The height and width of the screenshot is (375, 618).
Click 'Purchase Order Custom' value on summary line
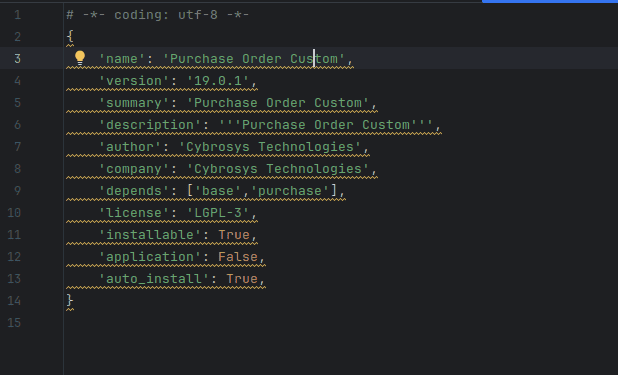coord(277,103)
